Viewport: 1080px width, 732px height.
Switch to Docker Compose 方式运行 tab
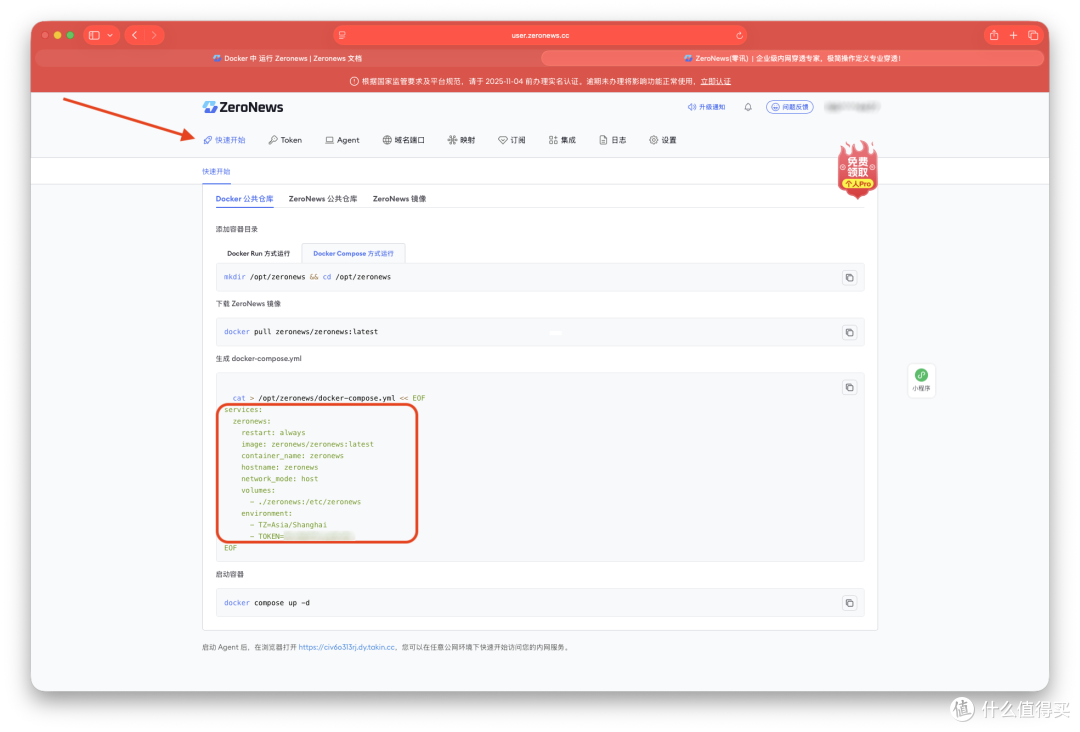[353, 253]
